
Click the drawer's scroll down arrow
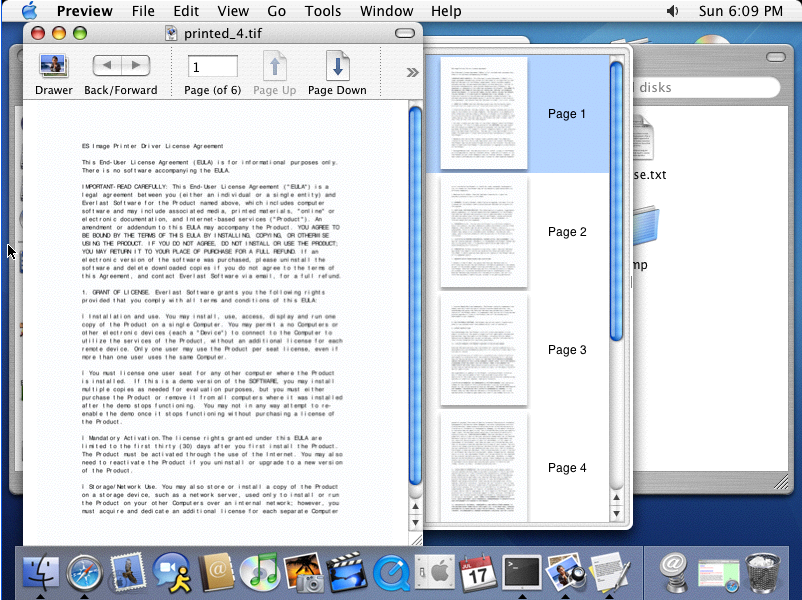click(616, 513)
